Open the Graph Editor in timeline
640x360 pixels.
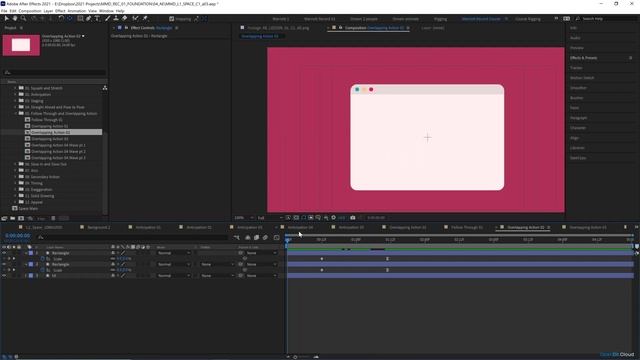(277, 237)
